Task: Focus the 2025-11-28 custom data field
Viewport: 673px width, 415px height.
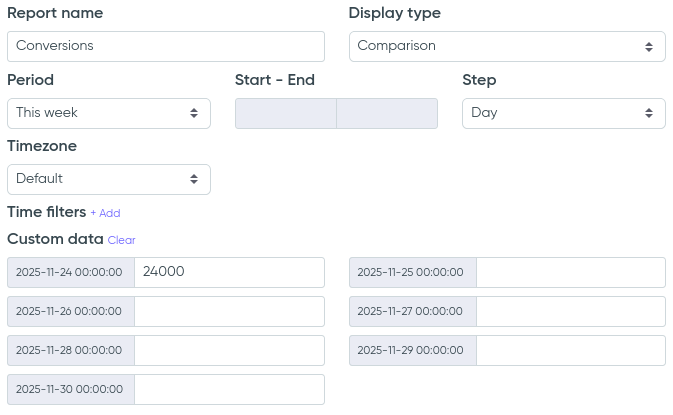Action: [x=229, y=350]
